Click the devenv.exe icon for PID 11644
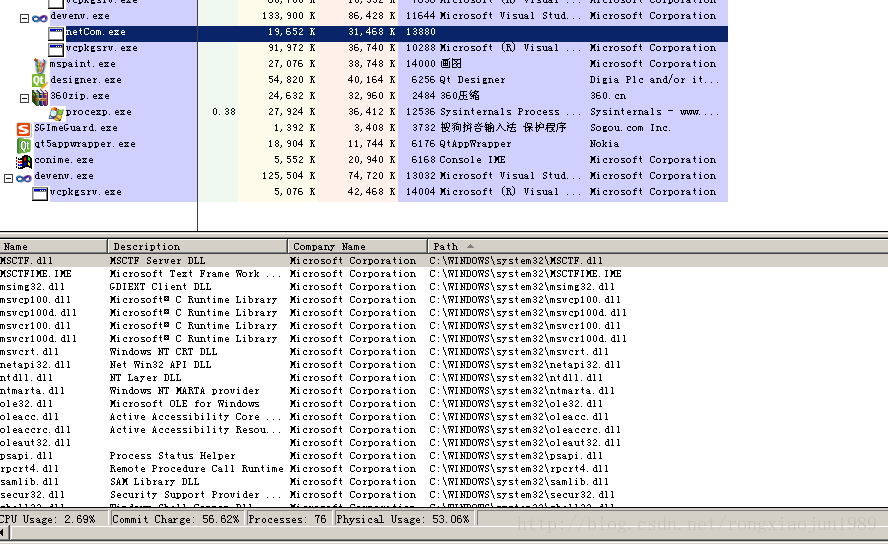Viewport: 888px width, 544px height. point(40,18)
